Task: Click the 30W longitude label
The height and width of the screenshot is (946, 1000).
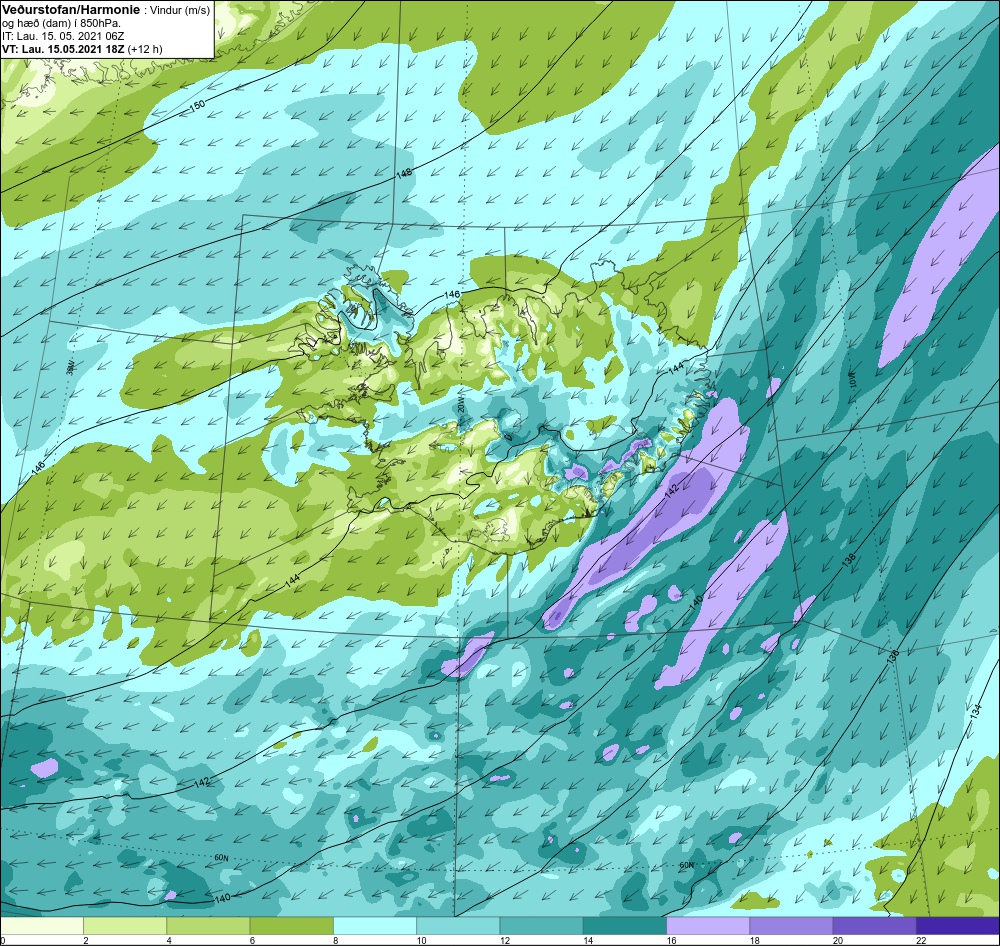Action: [70, 368]
